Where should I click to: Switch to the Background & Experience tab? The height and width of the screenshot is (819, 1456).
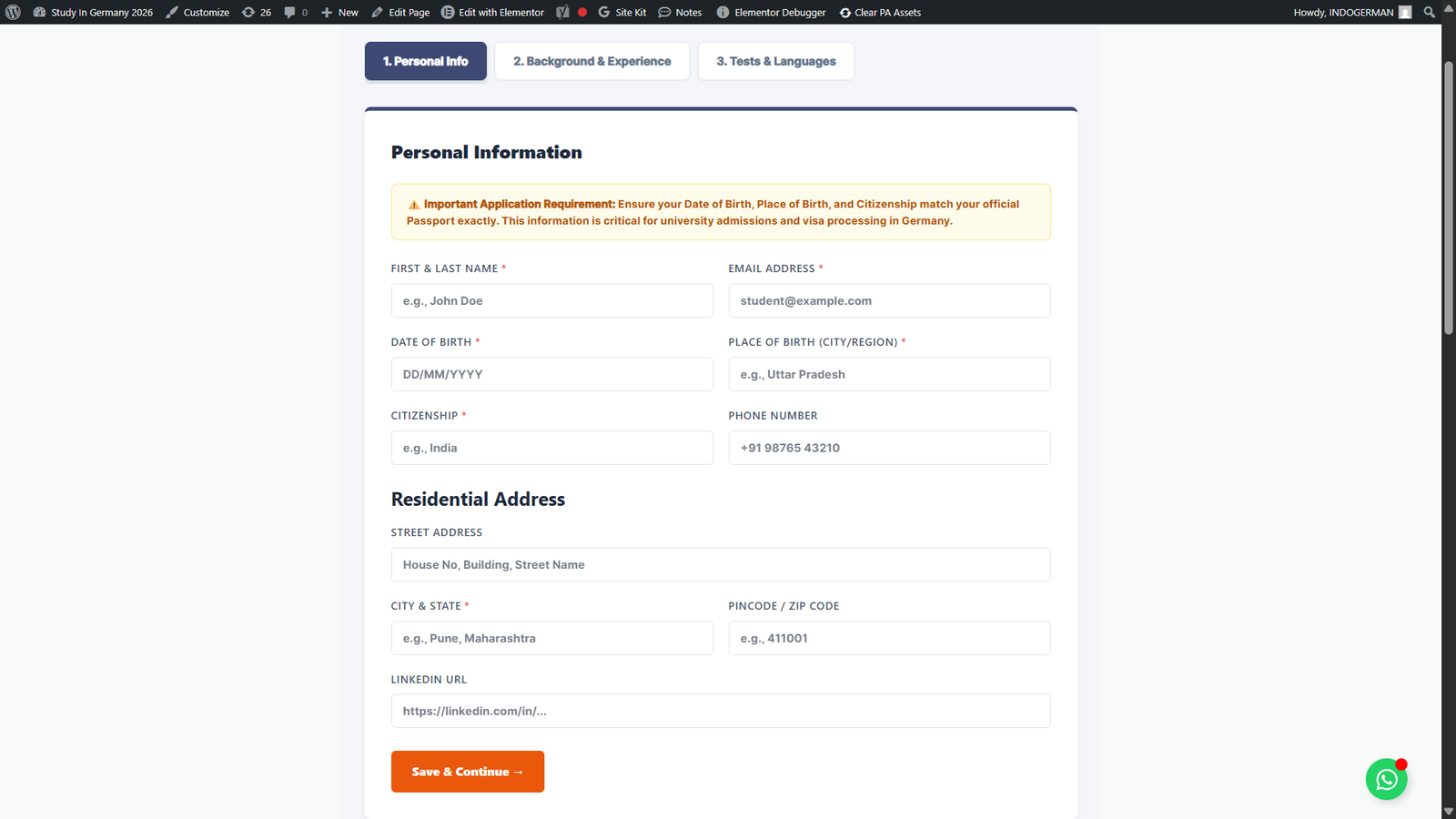591,61
